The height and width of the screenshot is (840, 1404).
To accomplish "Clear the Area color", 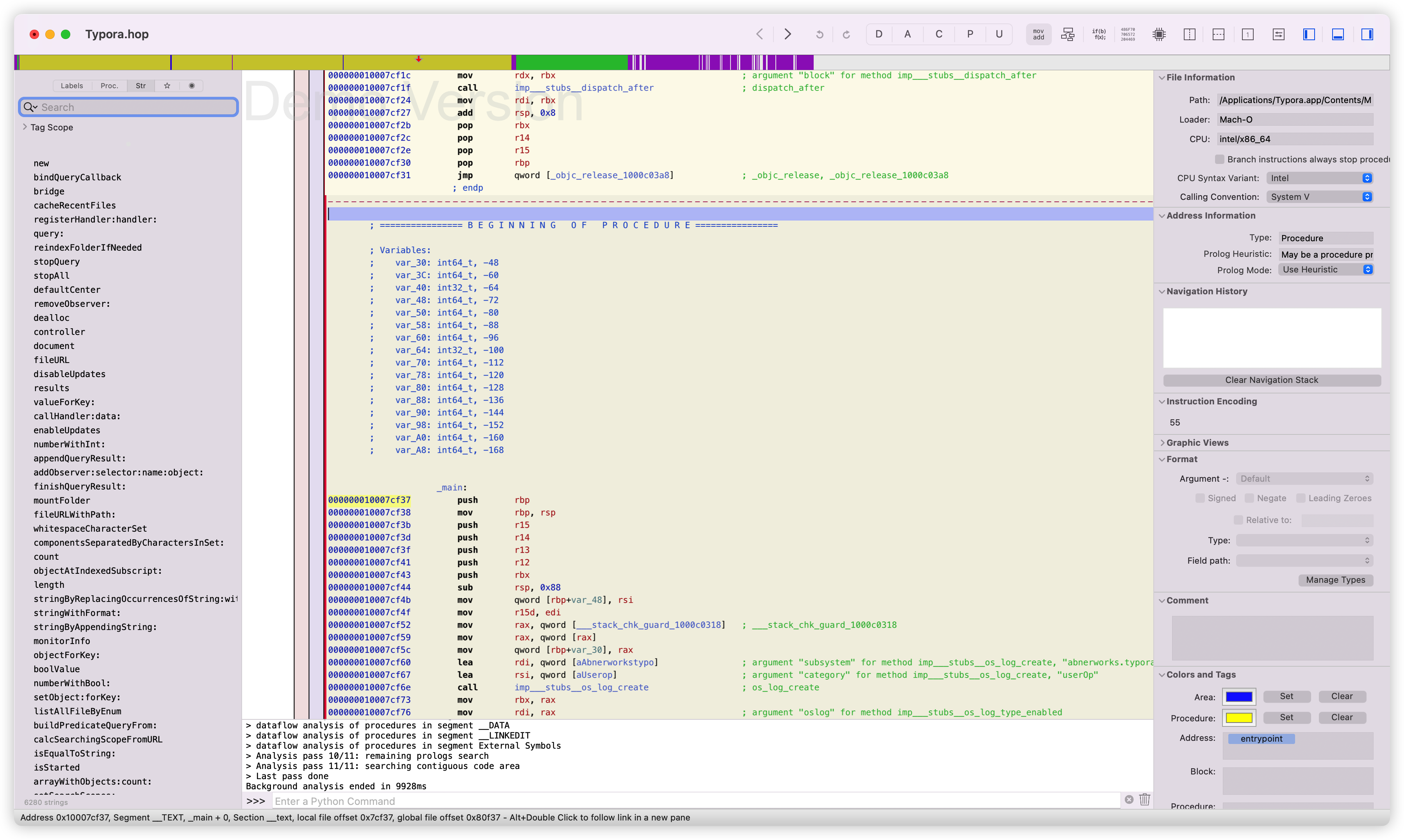I will click(x=1342, y=696).
